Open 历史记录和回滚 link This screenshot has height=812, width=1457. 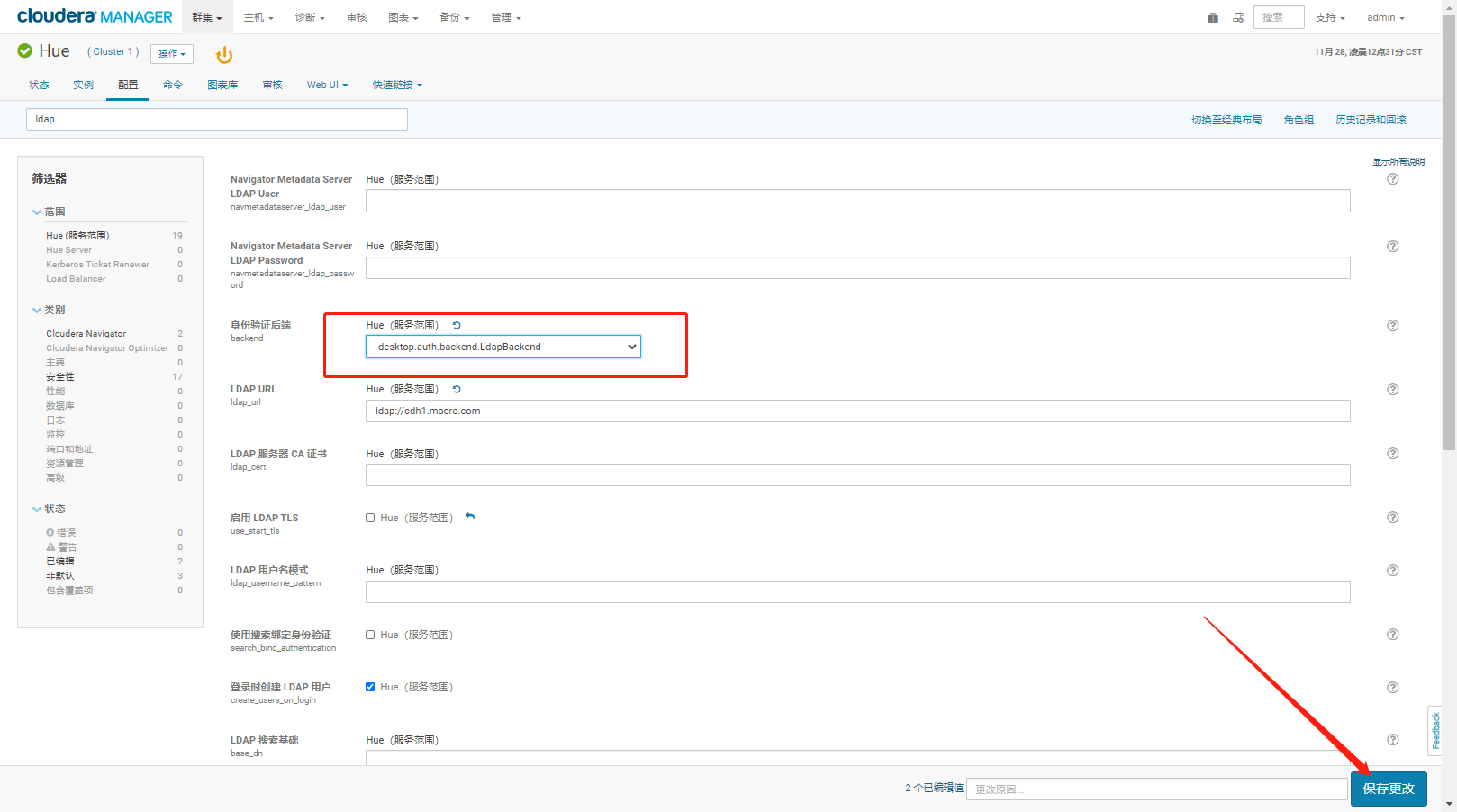pos(1371,120)
